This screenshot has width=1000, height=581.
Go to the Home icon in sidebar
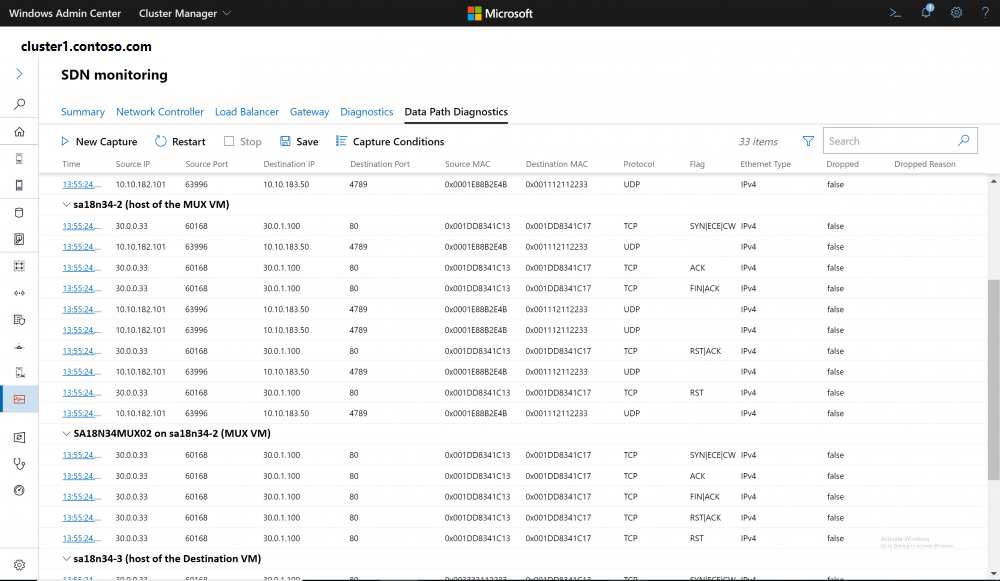click(19, 131)
